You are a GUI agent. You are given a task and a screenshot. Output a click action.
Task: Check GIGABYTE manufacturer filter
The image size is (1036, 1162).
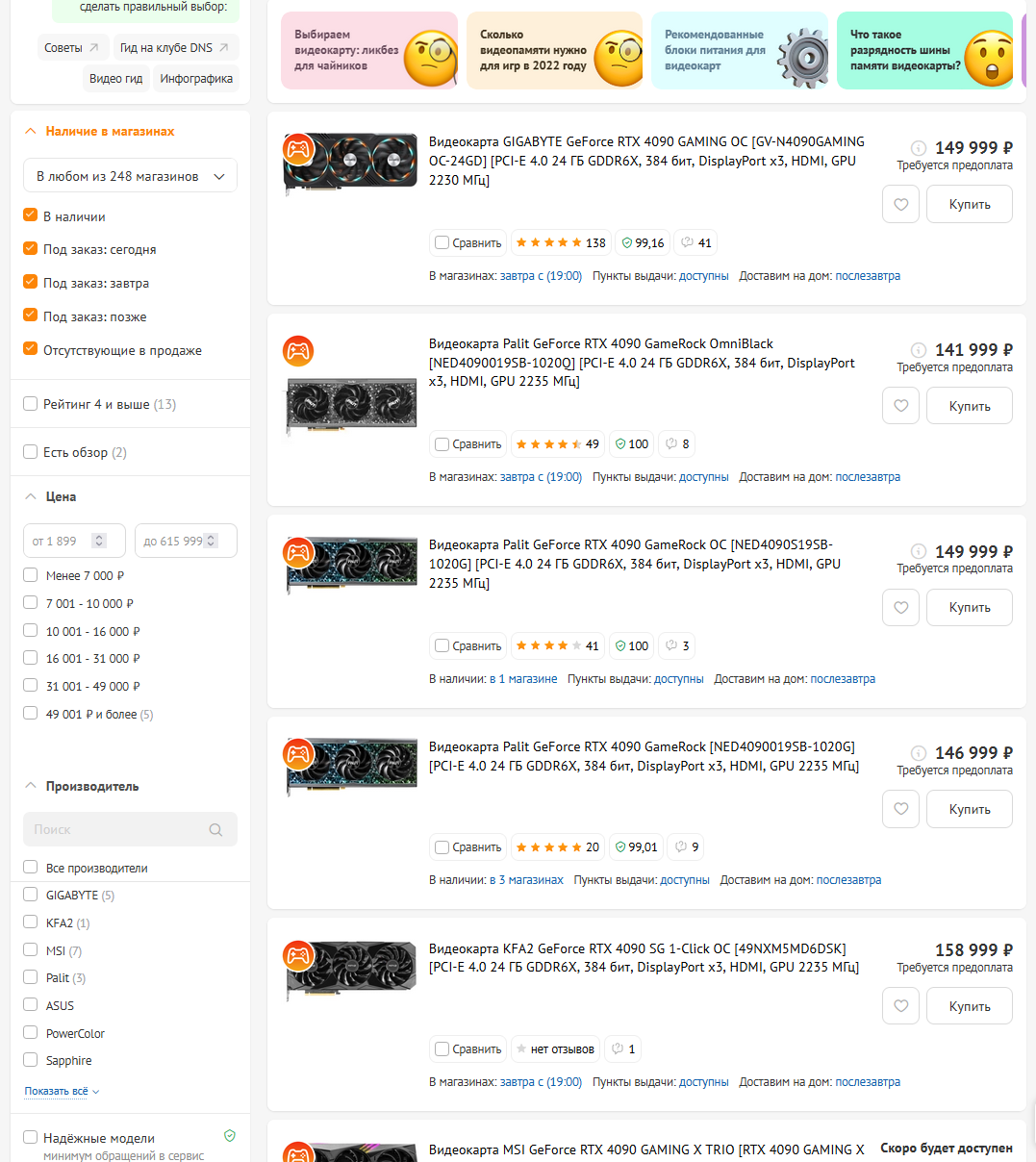tap(30, 895)
